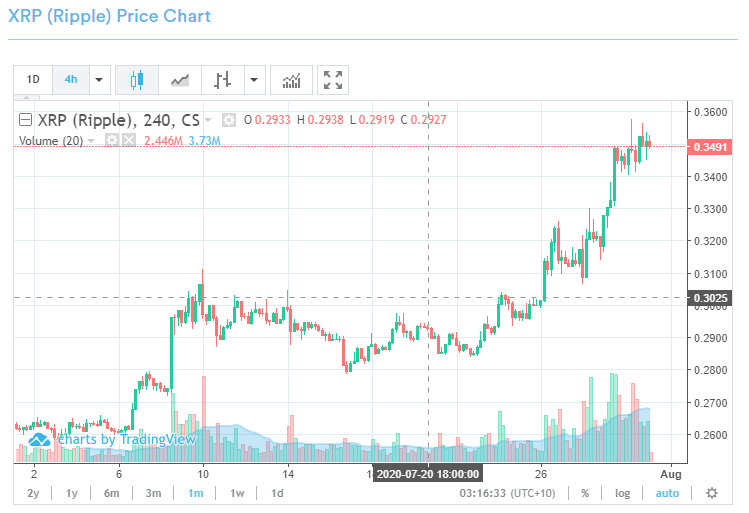Open Volume indicator settings gear
The height and width of the screenshot is (513, 749).
click(112, 141)
